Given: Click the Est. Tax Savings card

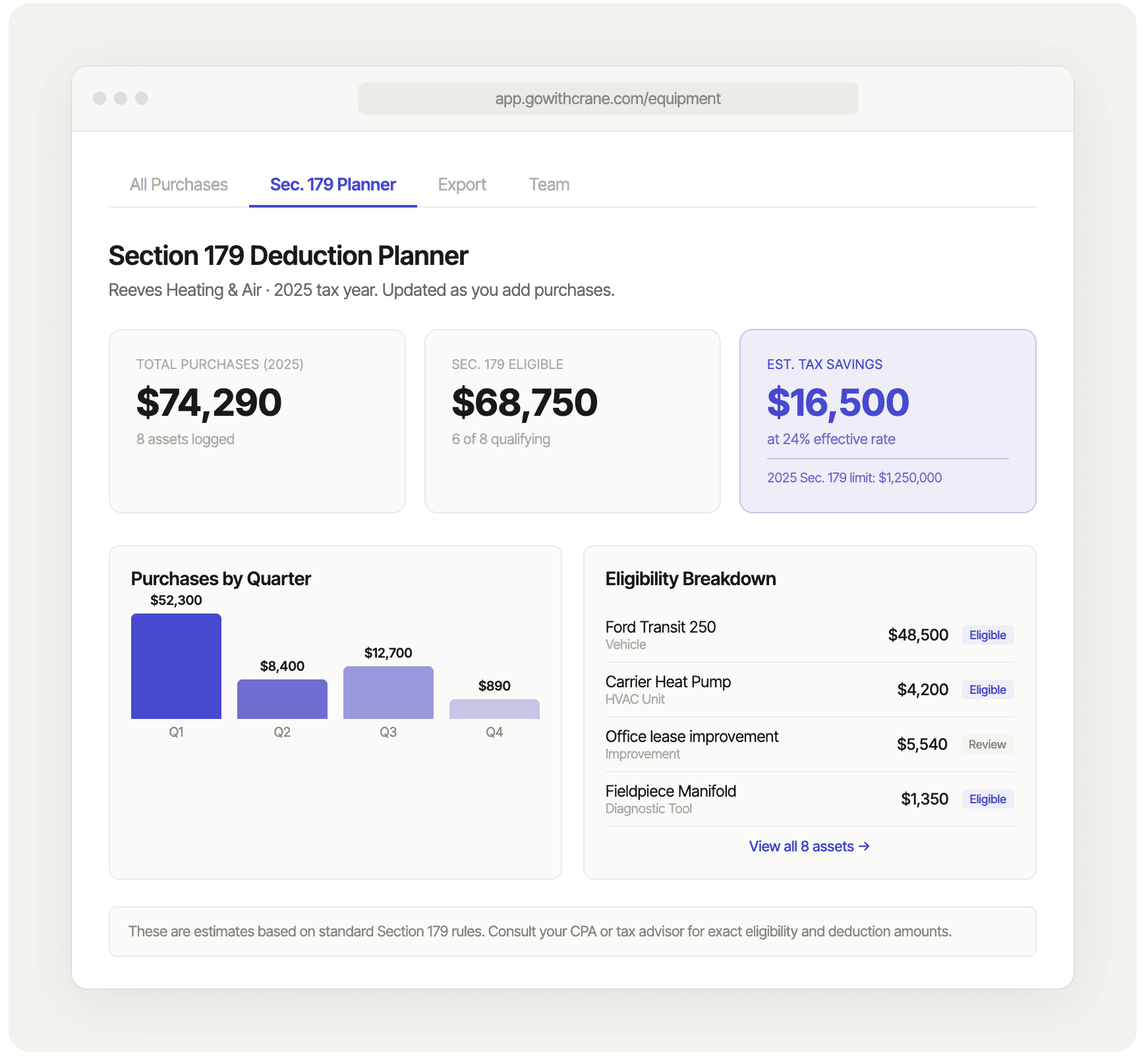Looking at the screenshot, I should (x=888, y=420).
